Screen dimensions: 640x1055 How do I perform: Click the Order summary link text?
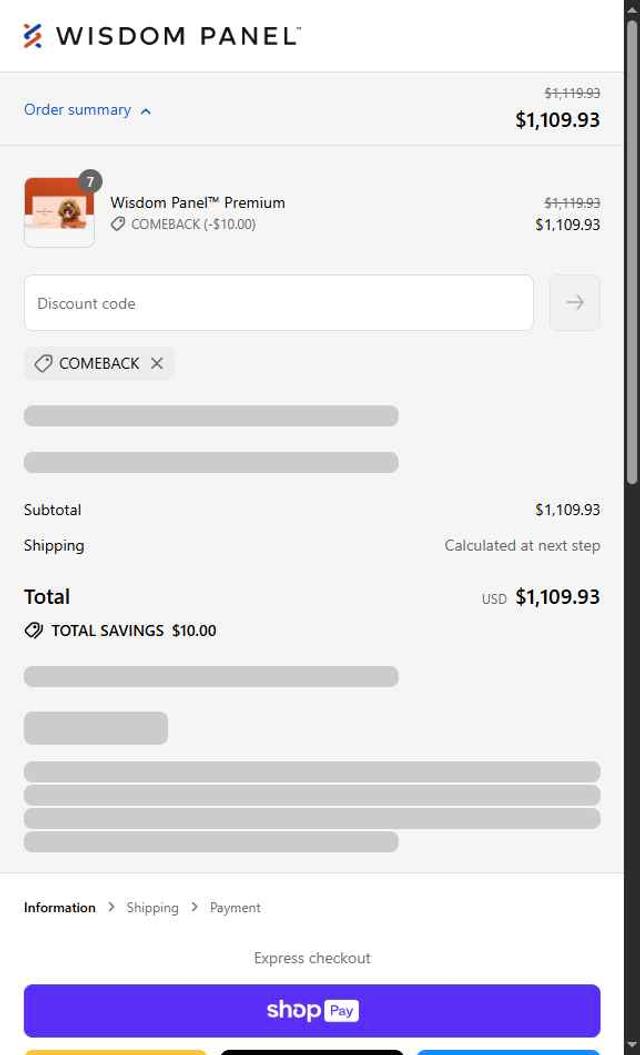point(77,110)
